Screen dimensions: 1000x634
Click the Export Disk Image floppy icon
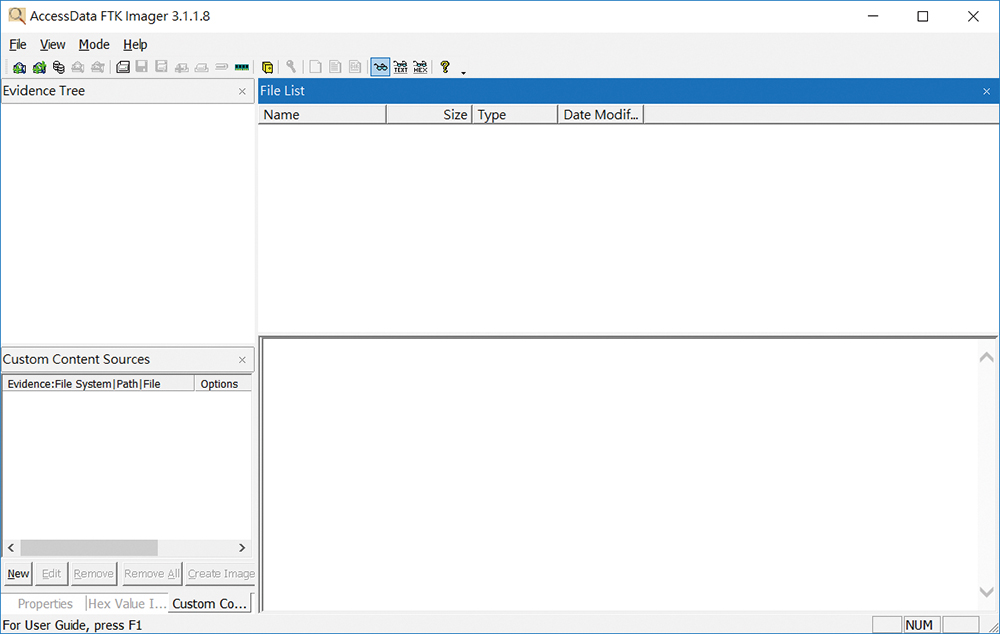tap(142, 67)
